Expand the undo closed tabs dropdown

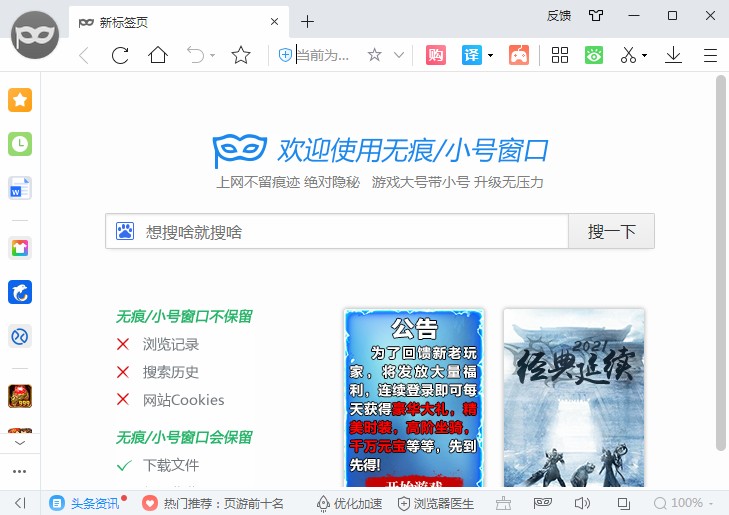[212, 55]
